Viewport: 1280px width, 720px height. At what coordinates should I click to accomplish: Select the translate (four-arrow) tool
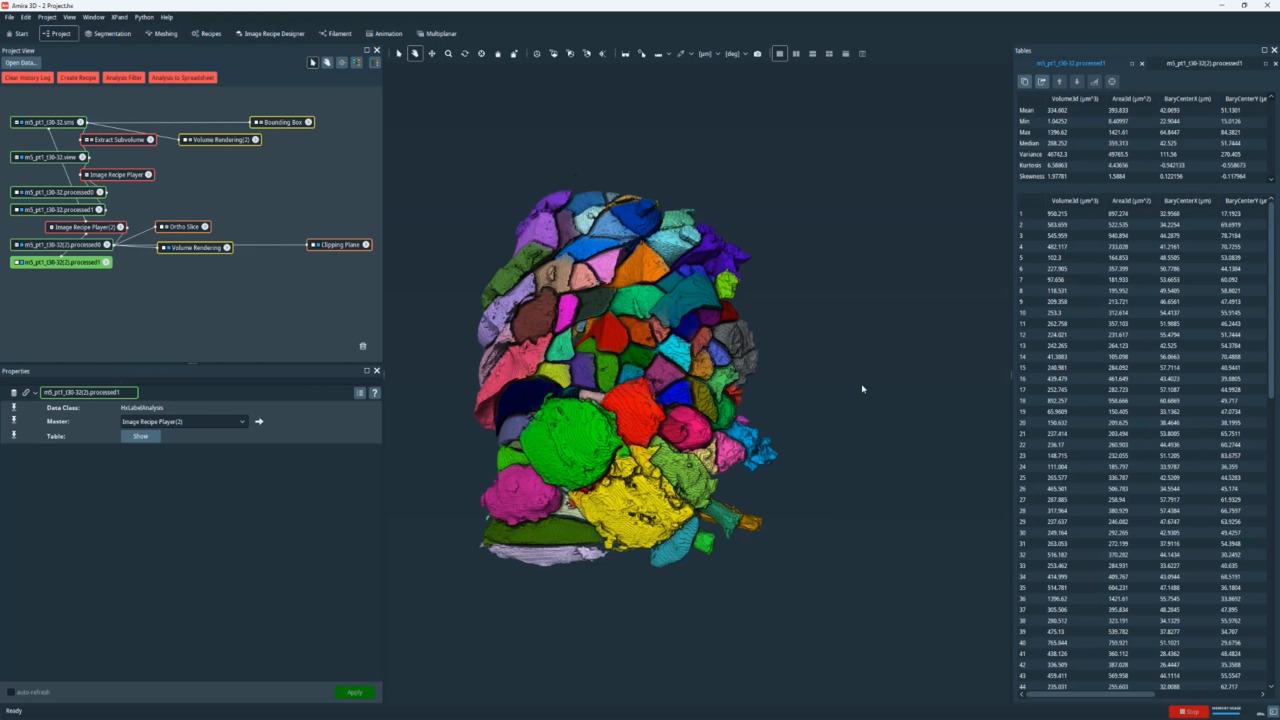point(432,54)
